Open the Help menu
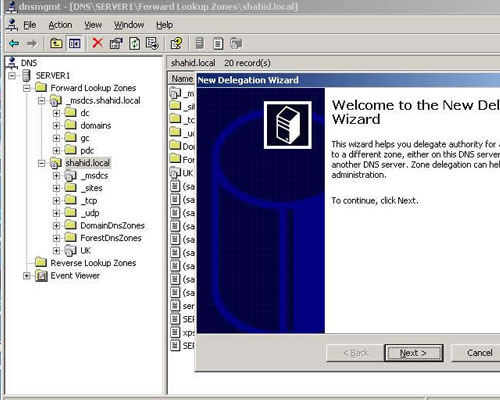This screenshot has width=500, height=400. pyautogui.click(x=164, y=25)
